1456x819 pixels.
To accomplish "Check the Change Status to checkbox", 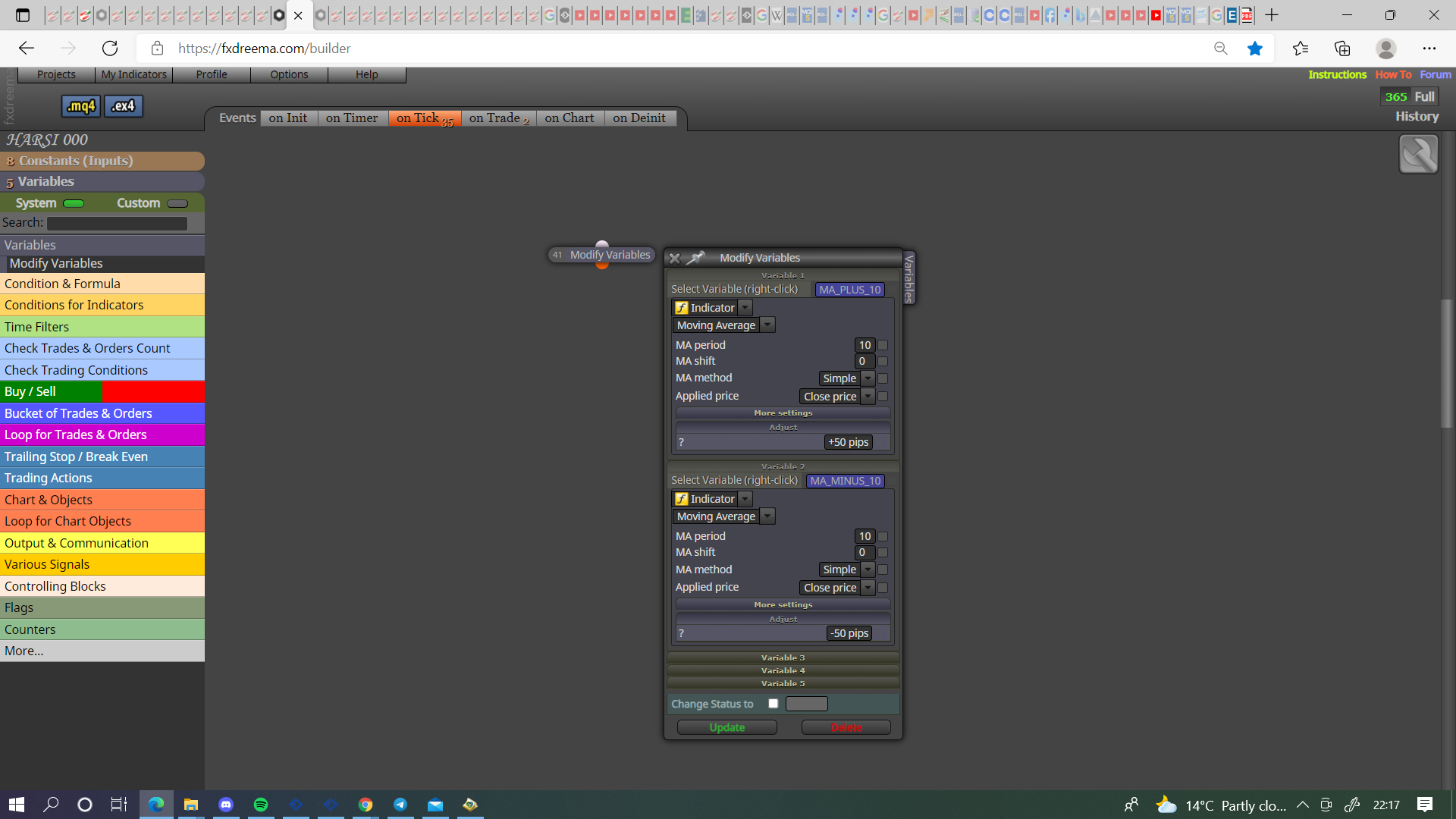I will tap(773, 704).
